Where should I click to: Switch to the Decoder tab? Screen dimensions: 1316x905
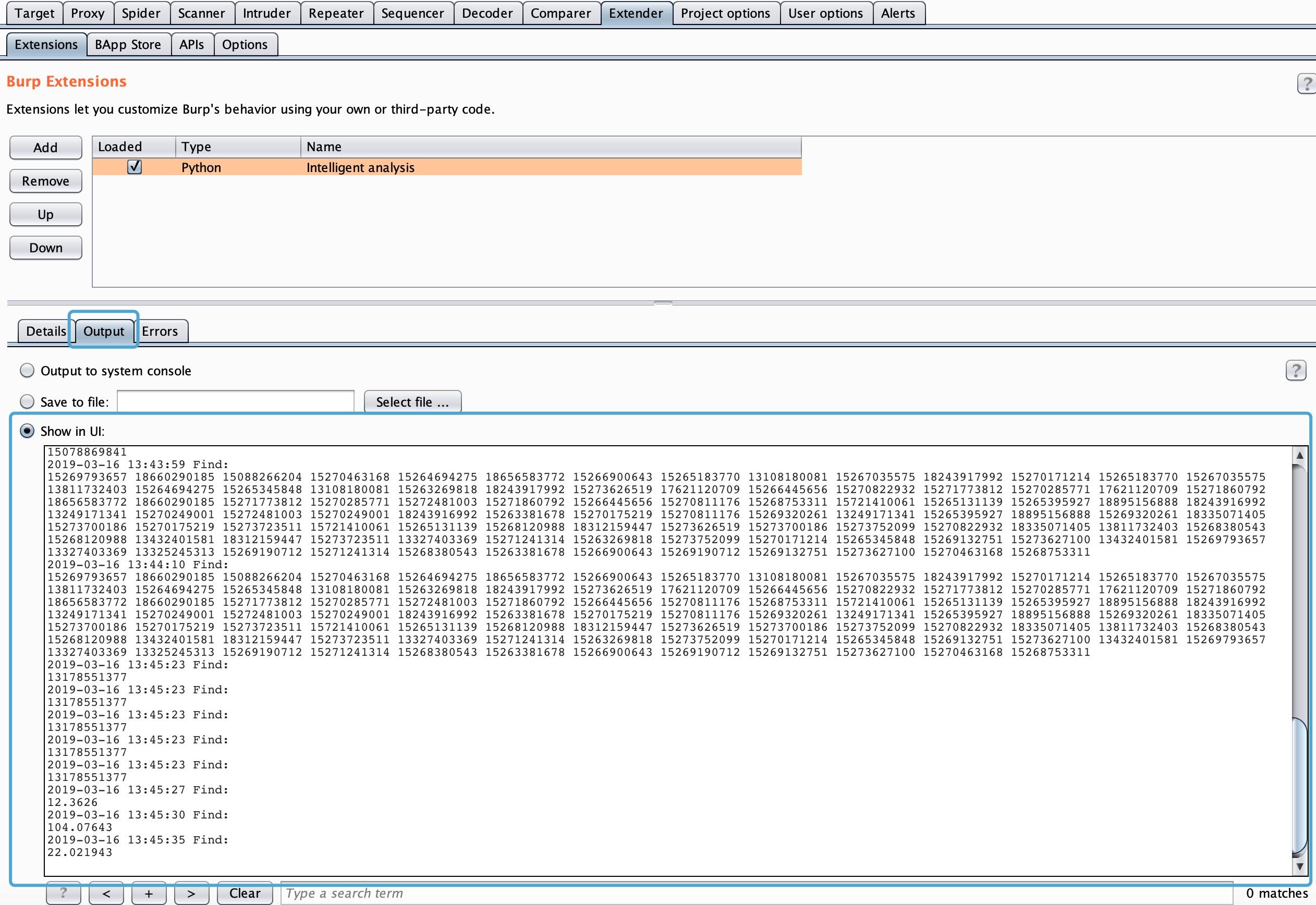tap(488, 13)
